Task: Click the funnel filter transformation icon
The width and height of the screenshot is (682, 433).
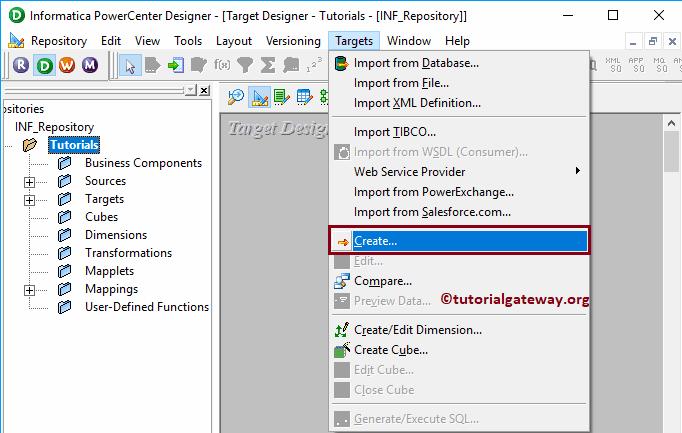Action: tap(245, 65)
